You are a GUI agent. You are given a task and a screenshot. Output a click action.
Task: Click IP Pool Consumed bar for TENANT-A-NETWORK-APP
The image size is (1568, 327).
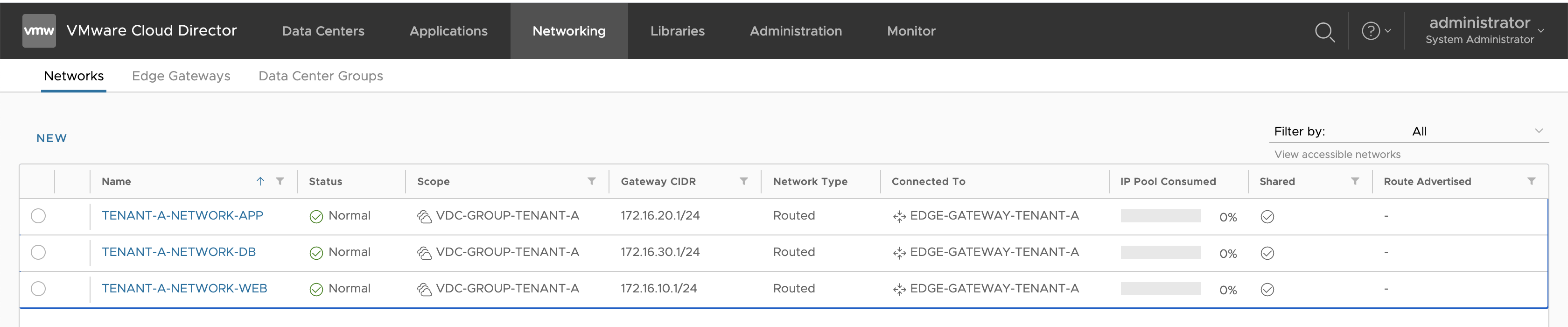click(1160, 216)
